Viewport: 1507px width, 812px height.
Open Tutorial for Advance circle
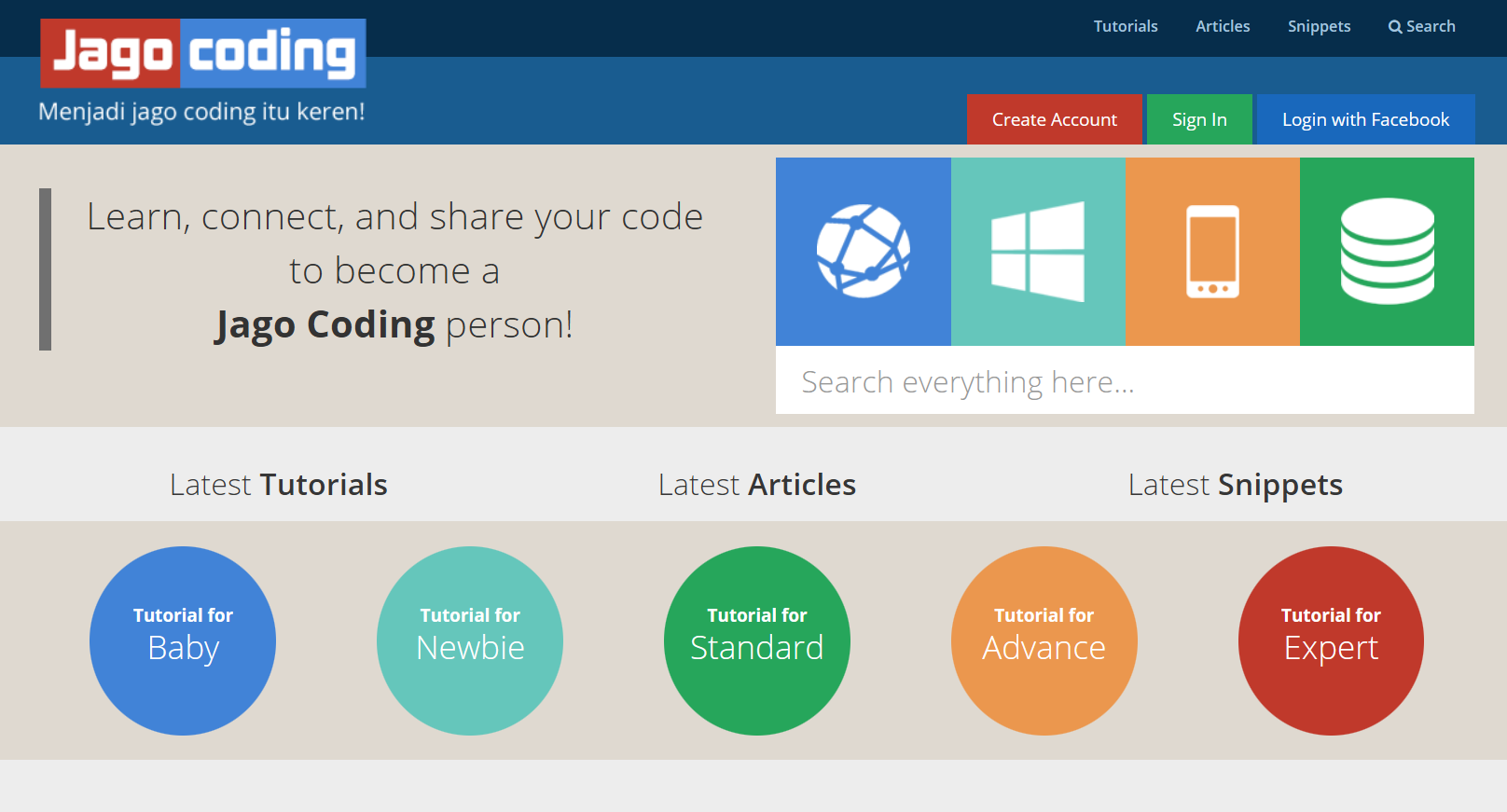tap(1044, 640)
